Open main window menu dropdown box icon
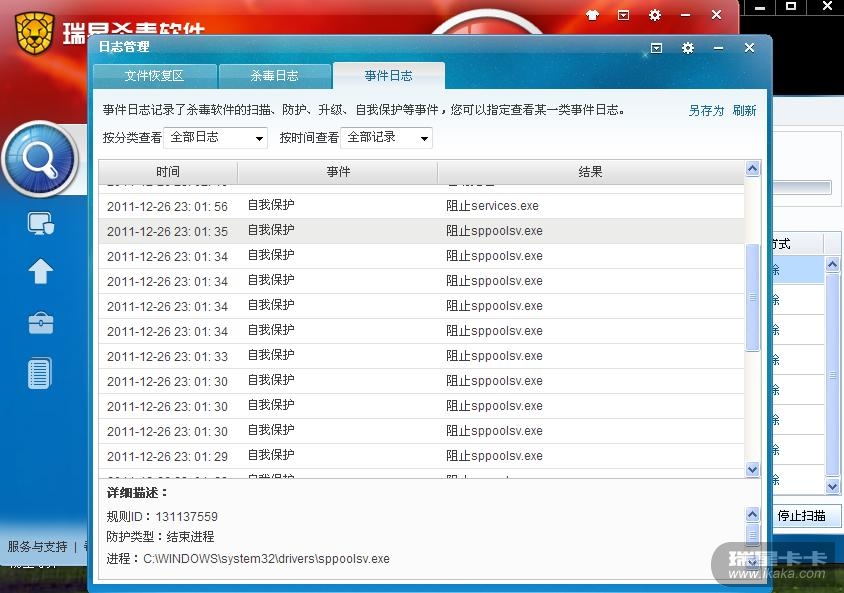 tap(623, 15)
